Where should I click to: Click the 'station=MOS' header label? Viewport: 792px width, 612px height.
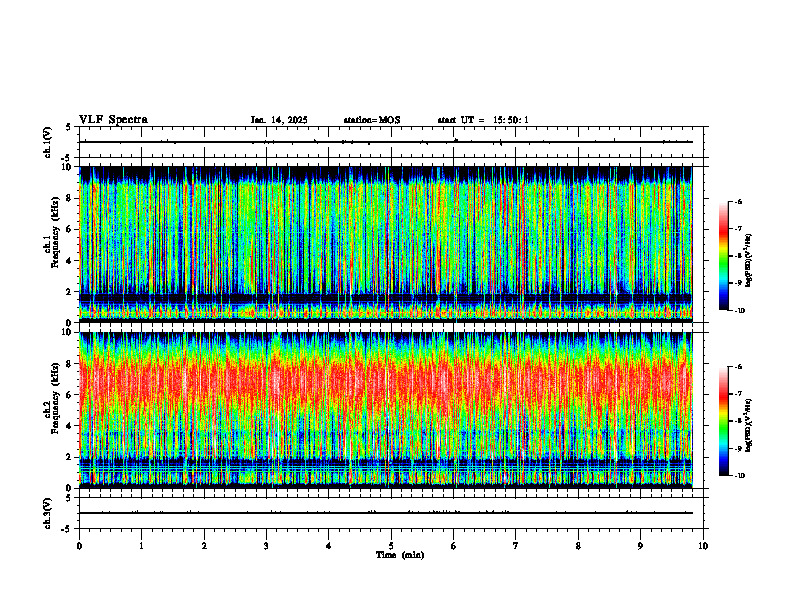[x=372, y=120]
